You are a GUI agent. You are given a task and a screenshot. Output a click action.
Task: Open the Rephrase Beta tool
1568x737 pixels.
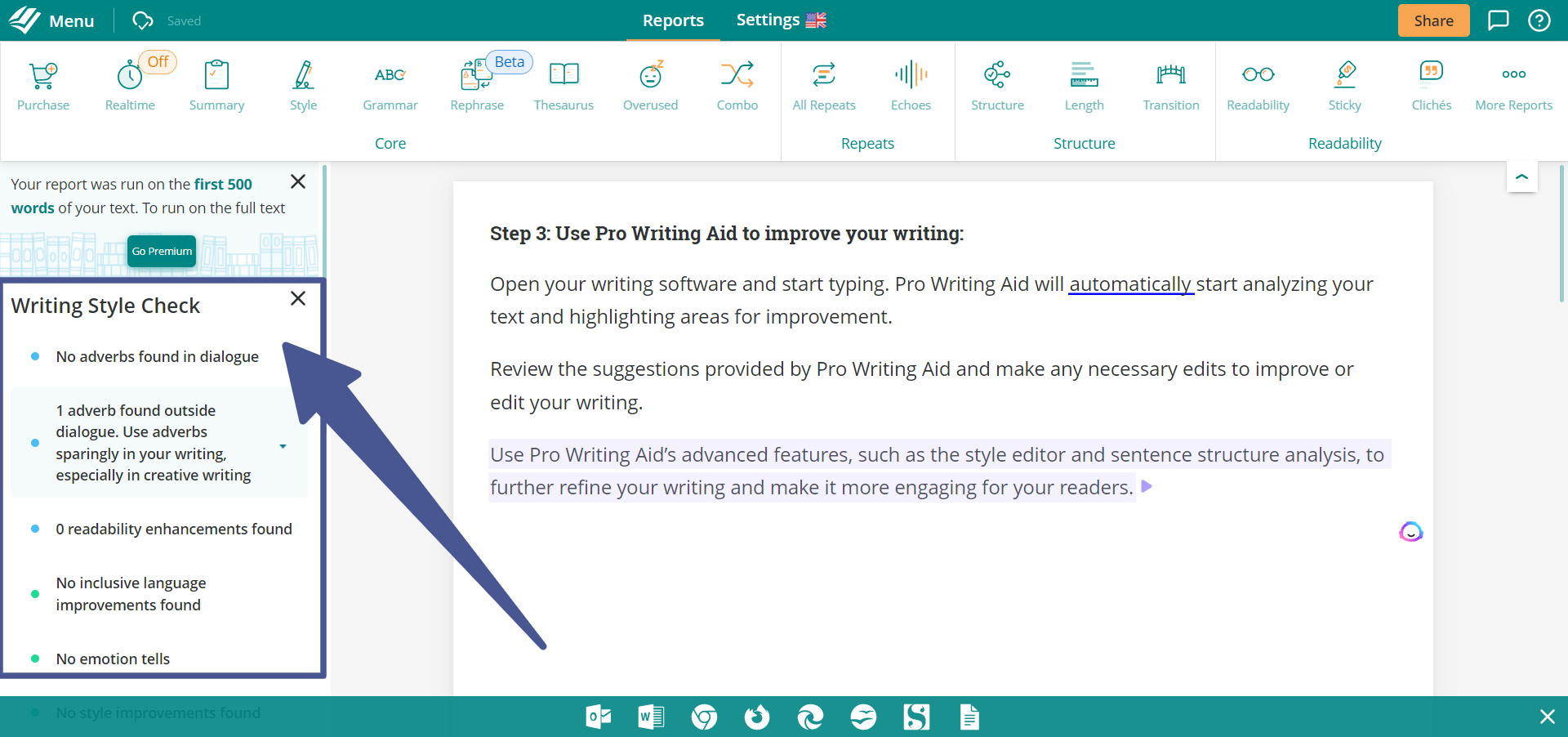click(x=477, y=86)
